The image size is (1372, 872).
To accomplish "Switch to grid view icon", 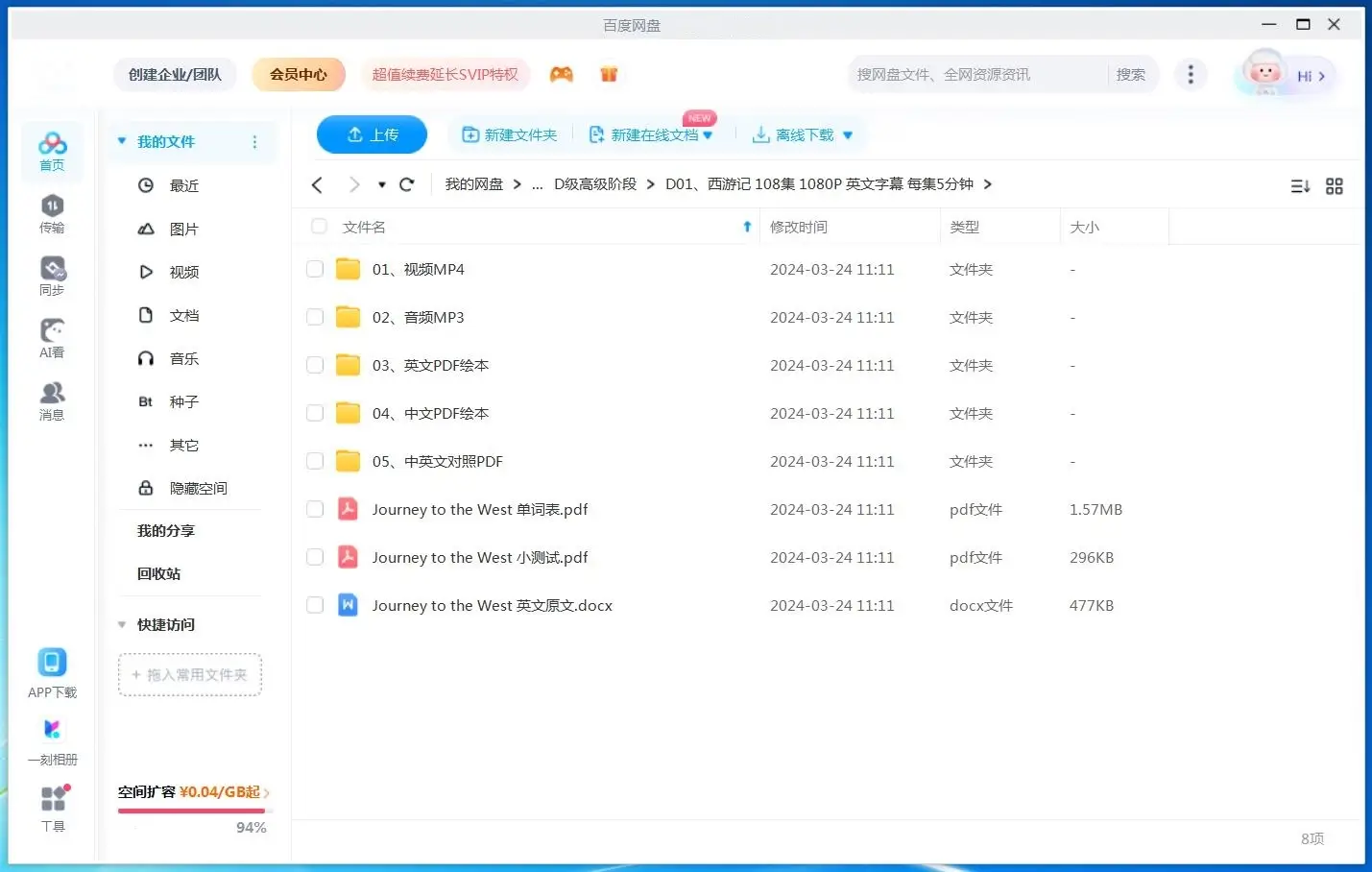I will click(1334, 186).
